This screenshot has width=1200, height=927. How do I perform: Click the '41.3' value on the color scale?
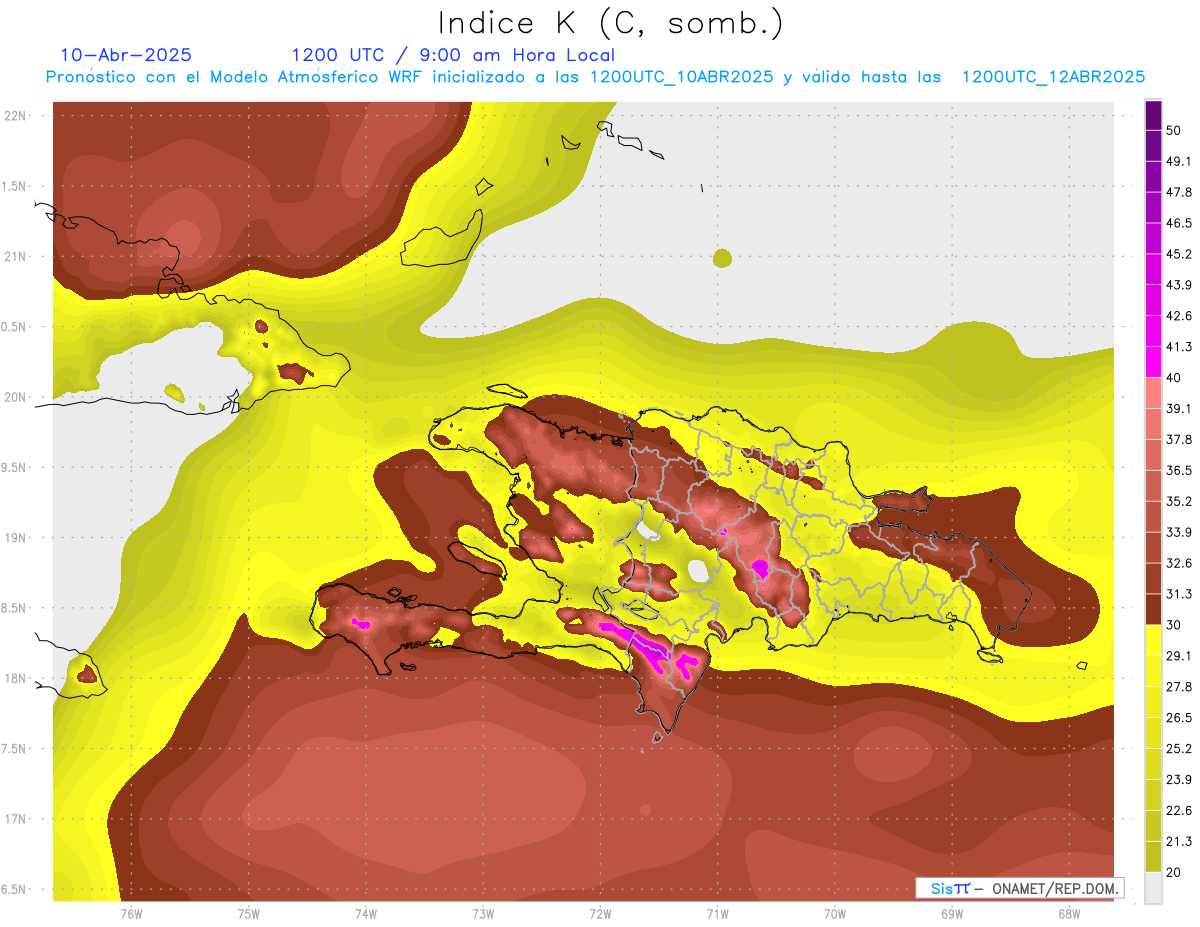click(x=1179, y=347)
